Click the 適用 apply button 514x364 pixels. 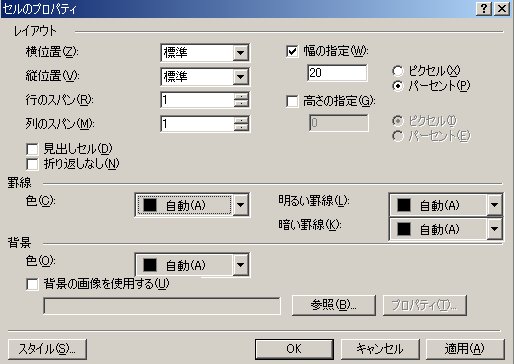click(x=465, y=349)
